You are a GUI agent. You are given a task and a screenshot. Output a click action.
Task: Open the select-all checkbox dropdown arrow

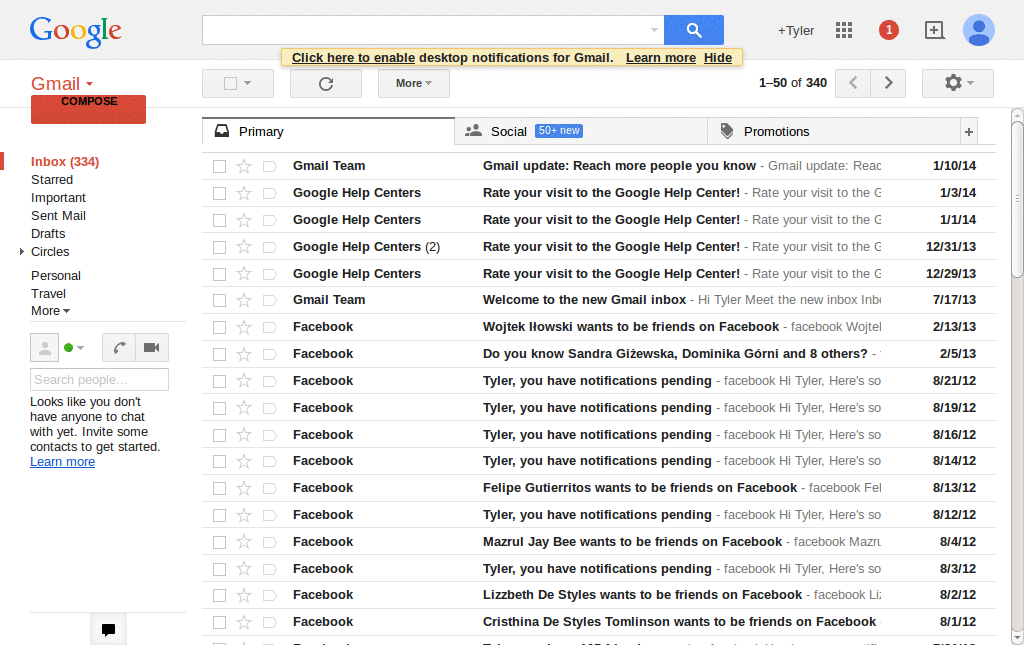point(248,84)
